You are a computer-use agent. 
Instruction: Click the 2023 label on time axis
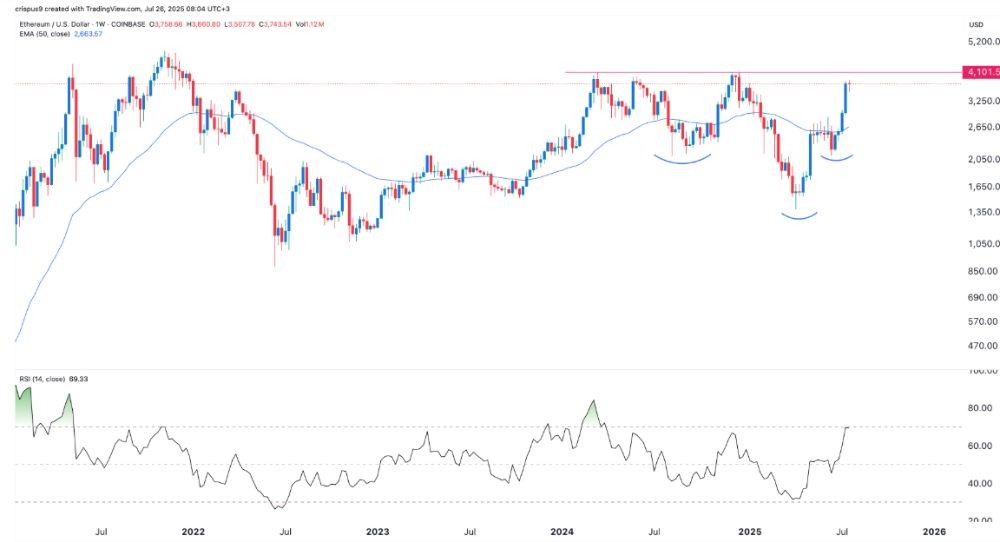378,530
